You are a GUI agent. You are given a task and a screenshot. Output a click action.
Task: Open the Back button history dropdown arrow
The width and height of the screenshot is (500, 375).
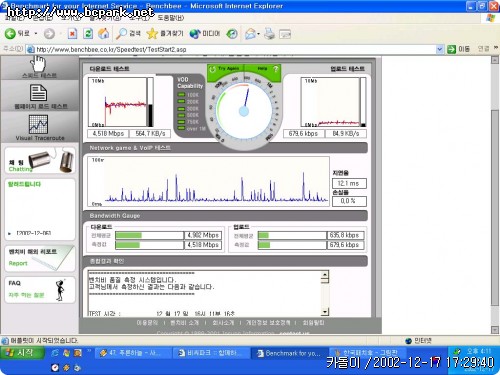(36, 34)
